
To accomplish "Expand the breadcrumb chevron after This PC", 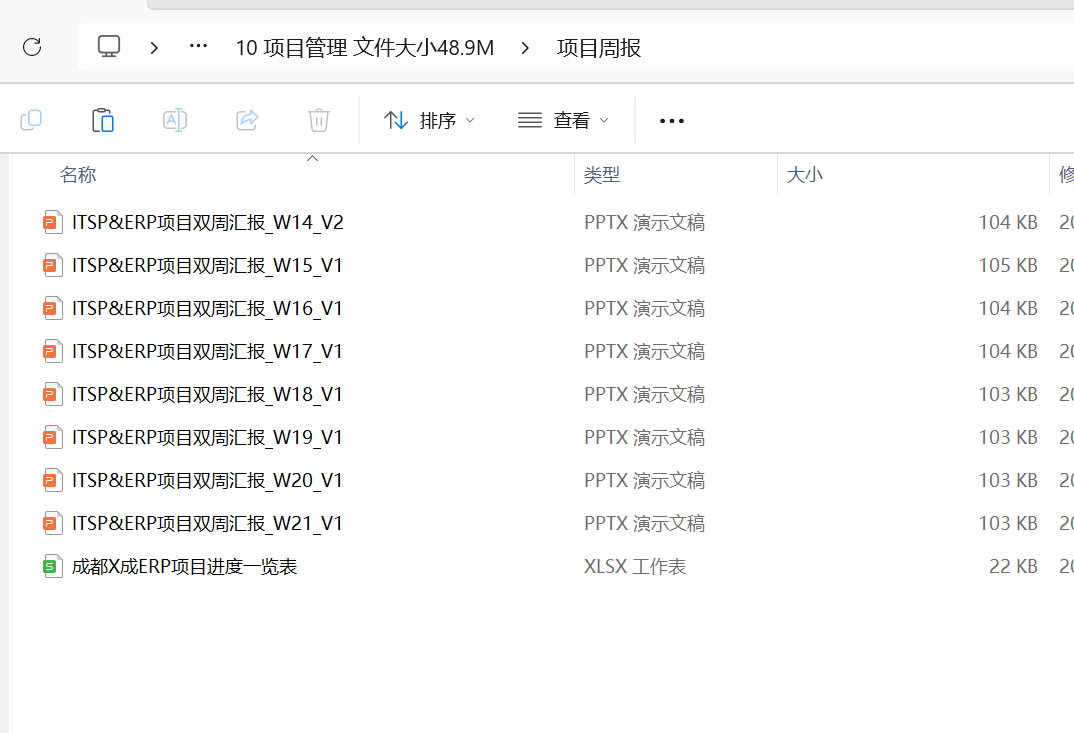I will tap(154, 47).
